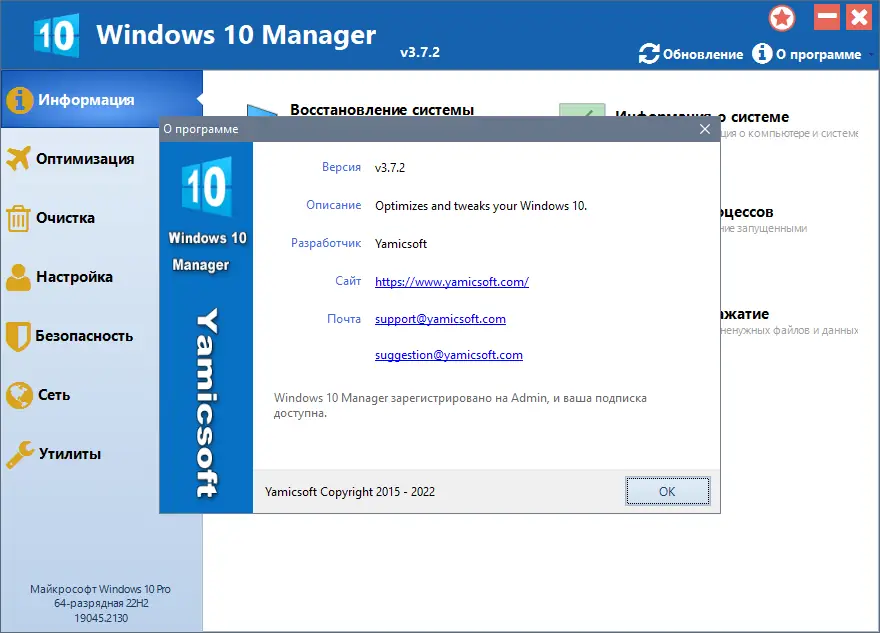This screenshot has width=880, height=633.
Task: Expand the dropdown arrow next to О программе
Action: [x=871, y=54]
